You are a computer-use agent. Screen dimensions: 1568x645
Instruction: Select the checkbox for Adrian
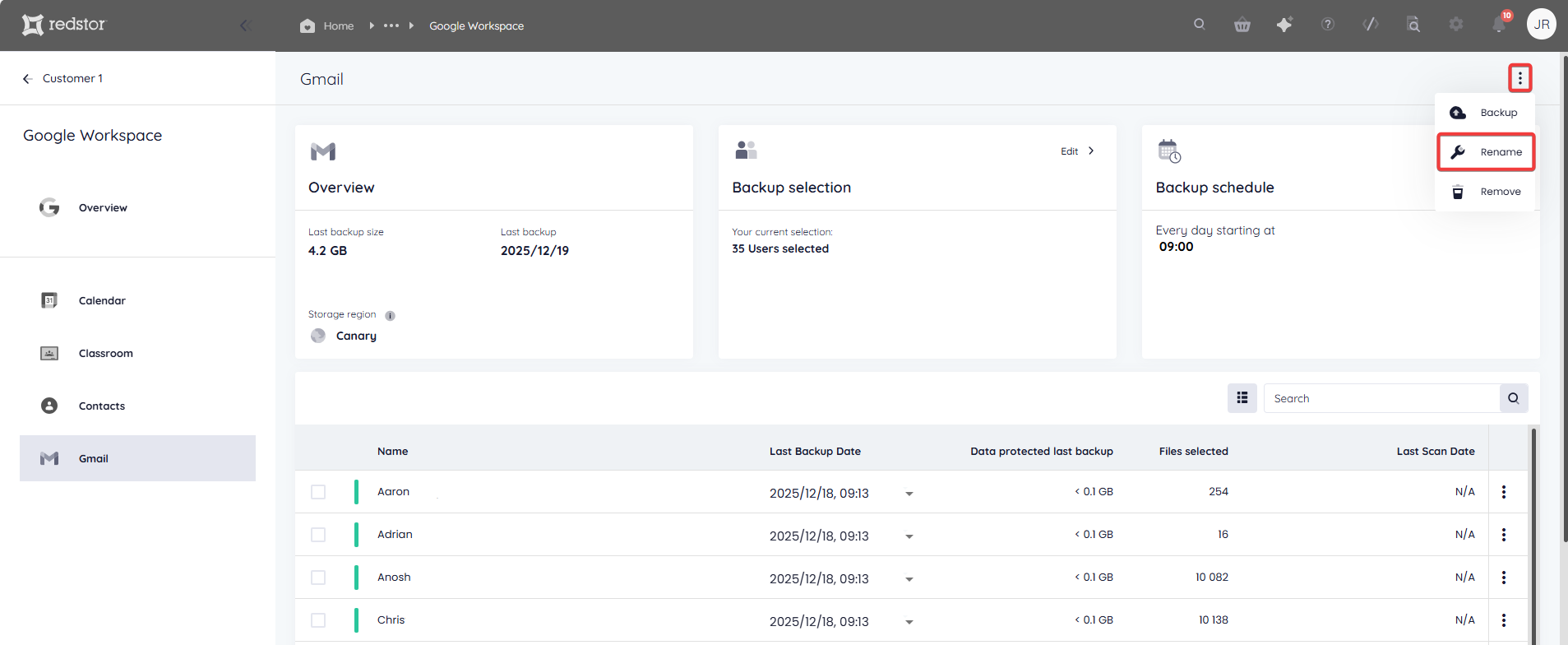318,535
